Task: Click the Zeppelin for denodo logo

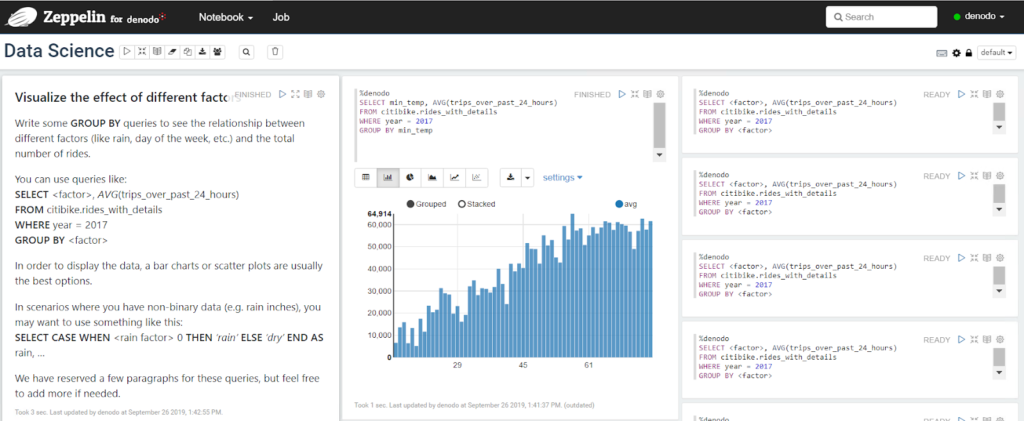Action: (88, 17)
